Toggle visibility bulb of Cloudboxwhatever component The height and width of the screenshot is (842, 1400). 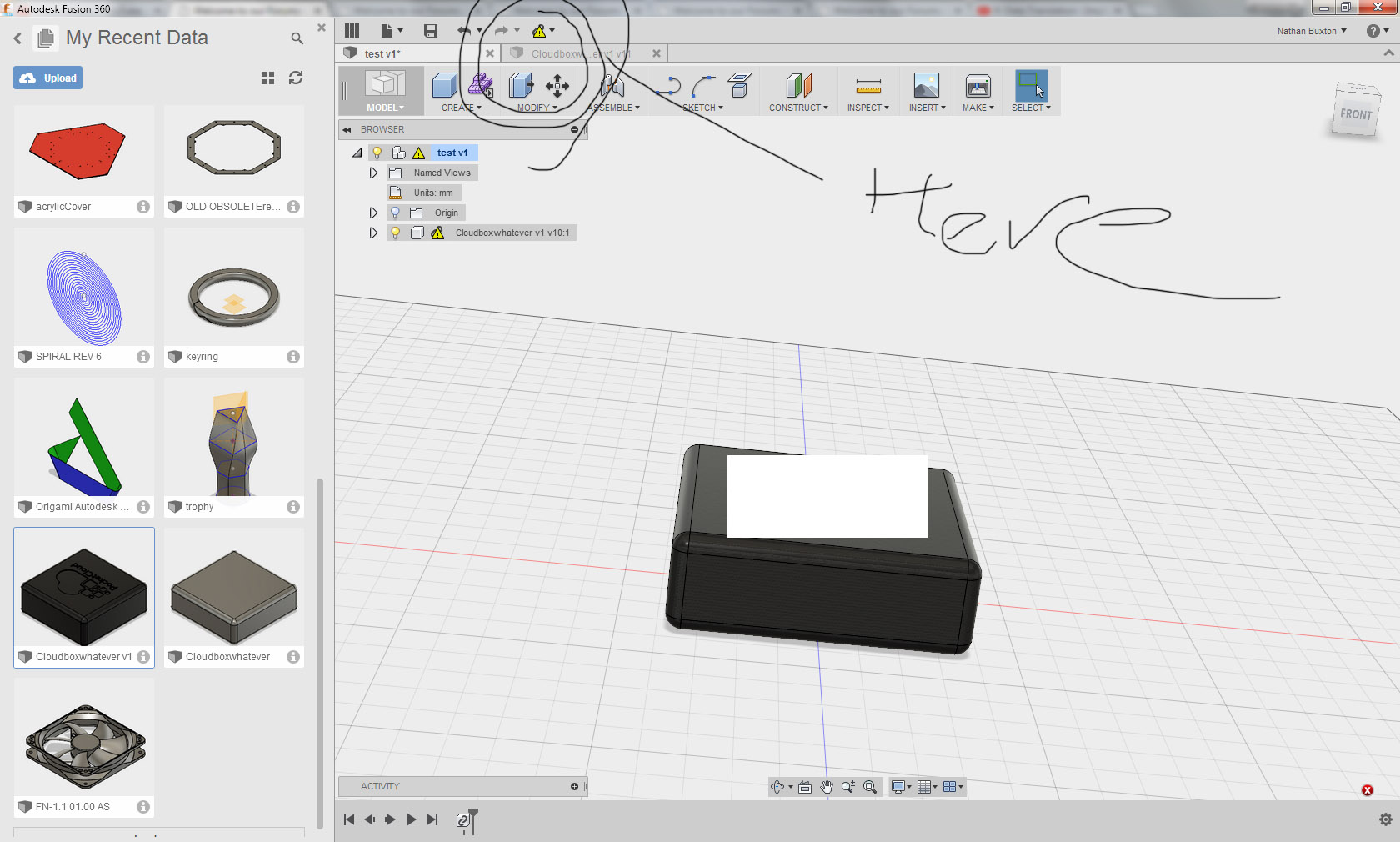click(x=396, y=233)
